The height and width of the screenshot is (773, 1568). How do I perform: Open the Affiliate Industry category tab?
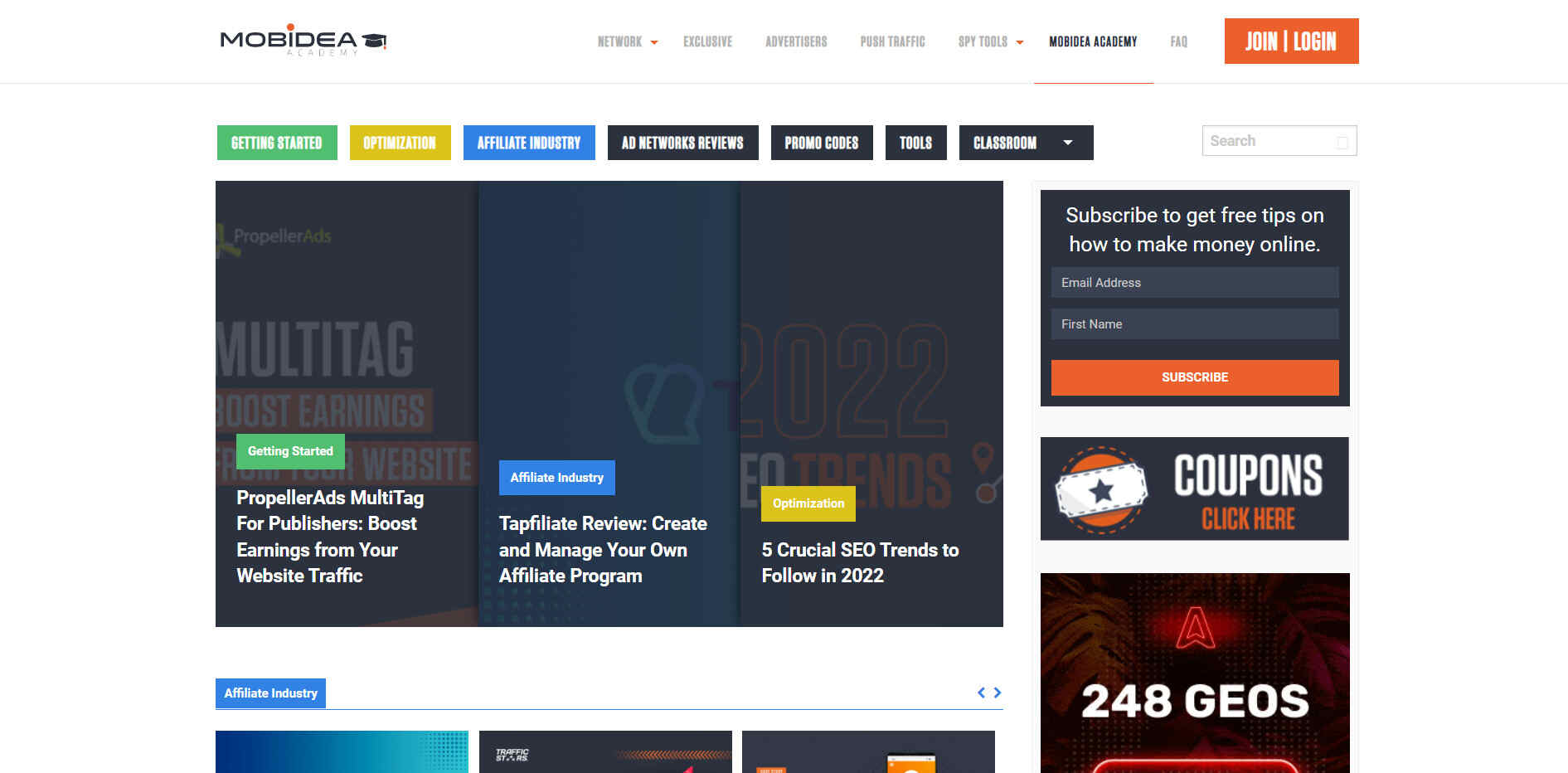(529, 143)
